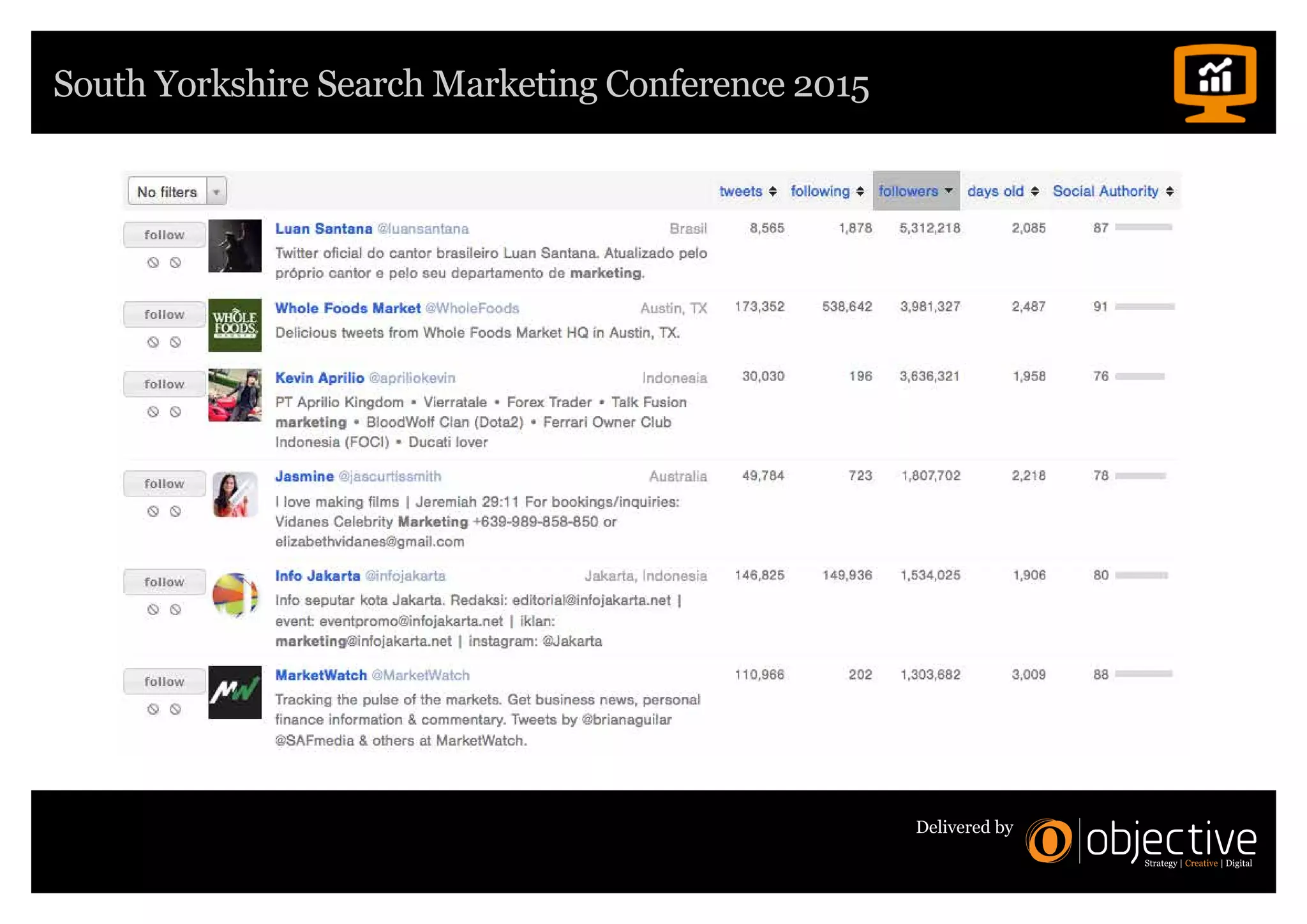Click the @luansantana handle

[x=423, y=228]
